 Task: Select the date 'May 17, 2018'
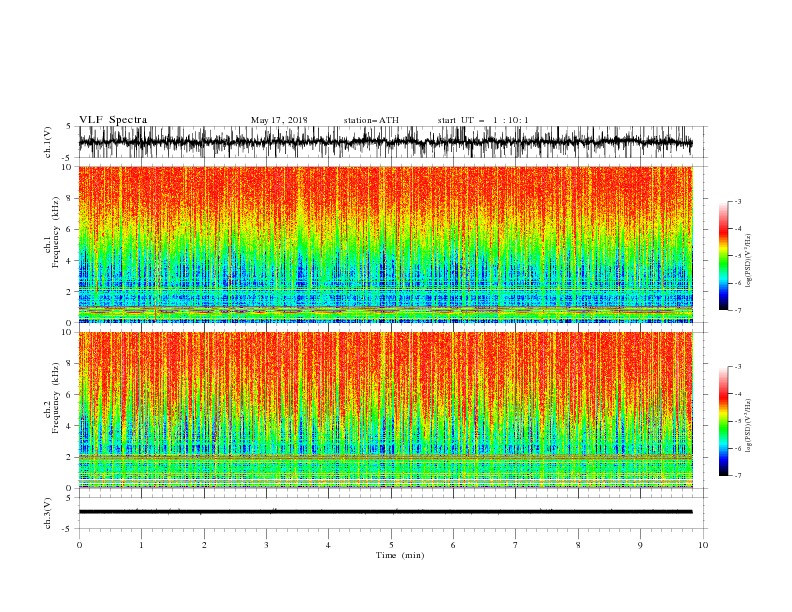click(x=279, y=120)
